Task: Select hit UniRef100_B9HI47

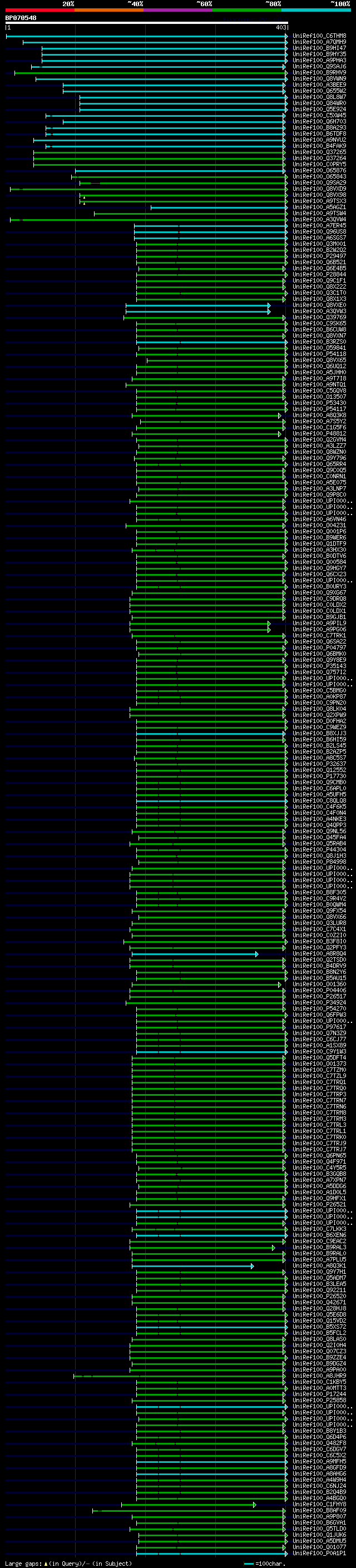Action: (x=319, y=48)
